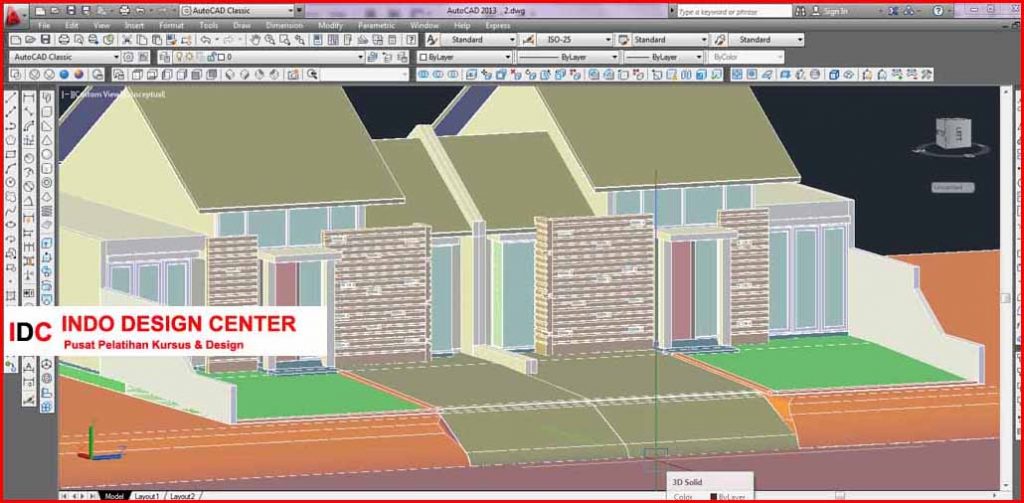The width and height of the screenshot is (1024, 503).
Task: Open the workspace dropdown in title bar
Action: tap(289, 11)
